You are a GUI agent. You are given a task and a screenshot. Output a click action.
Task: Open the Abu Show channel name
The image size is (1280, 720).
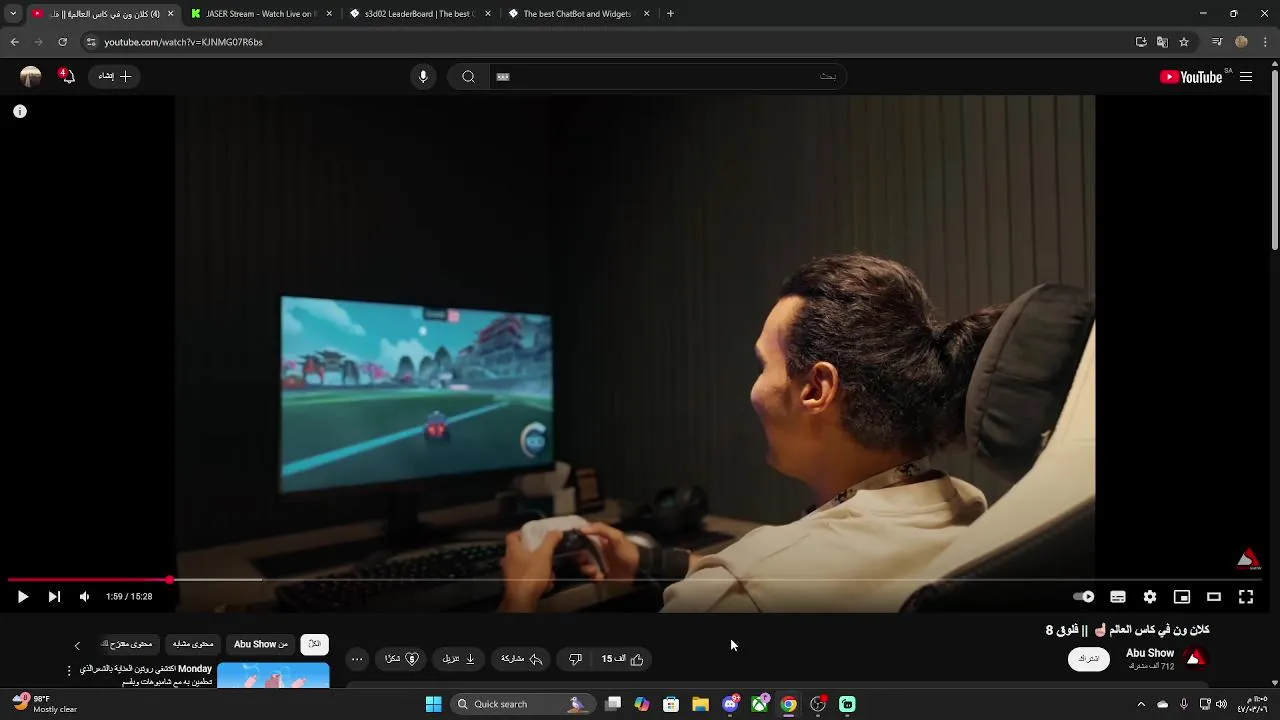[1150, 653]
